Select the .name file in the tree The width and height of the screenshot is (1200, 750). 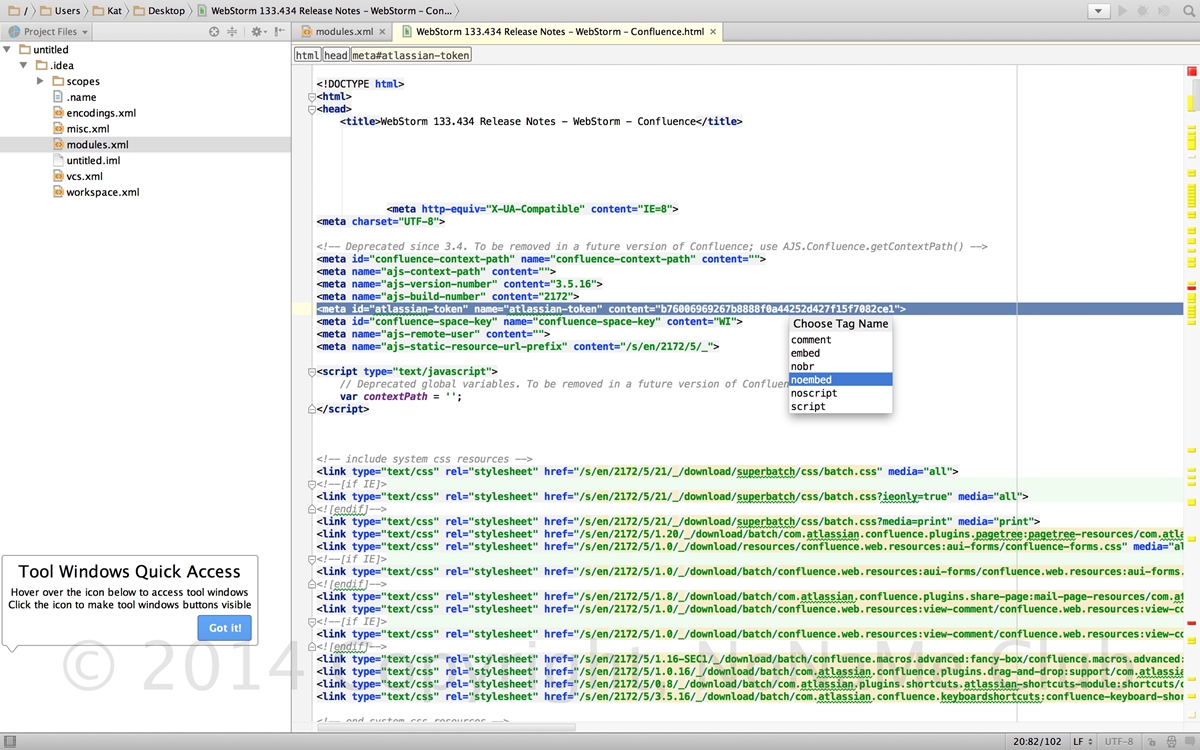[x=81, y=97]
